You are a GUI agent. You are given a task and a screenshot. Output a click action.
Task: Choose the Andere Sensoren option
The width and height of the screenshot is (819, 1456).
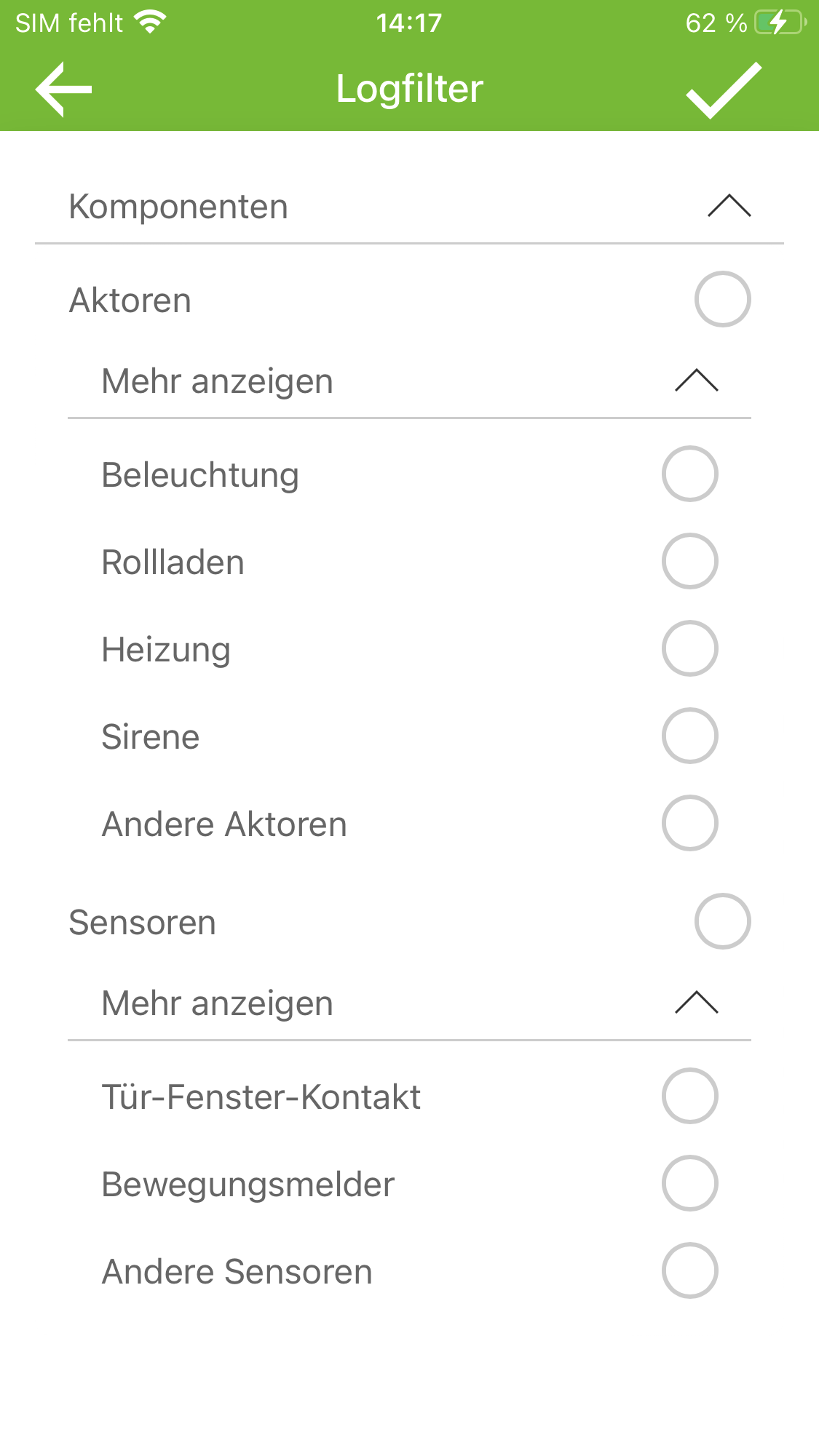pos(689,1270)
